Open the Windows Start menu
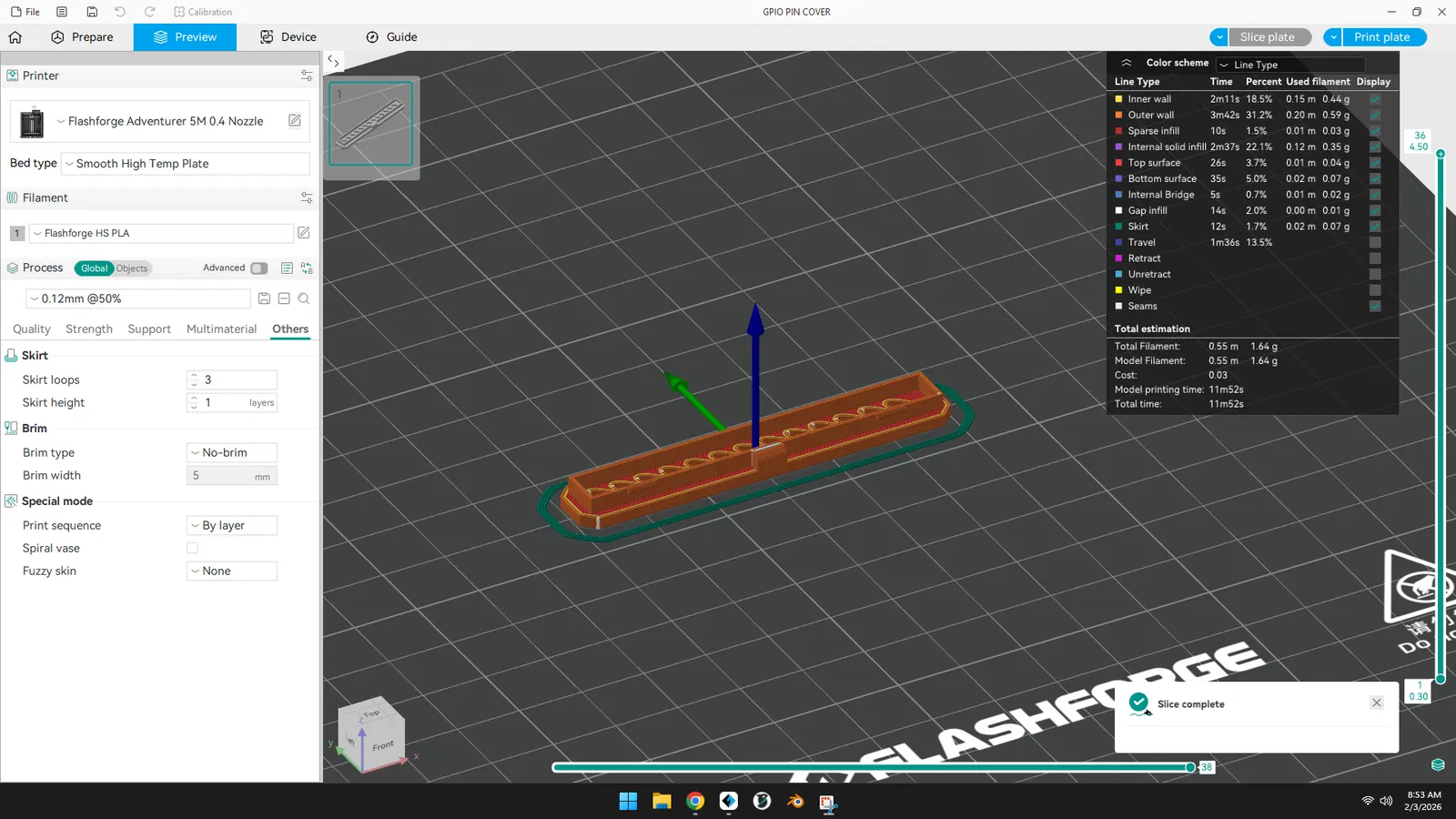 tap(628, 801)
